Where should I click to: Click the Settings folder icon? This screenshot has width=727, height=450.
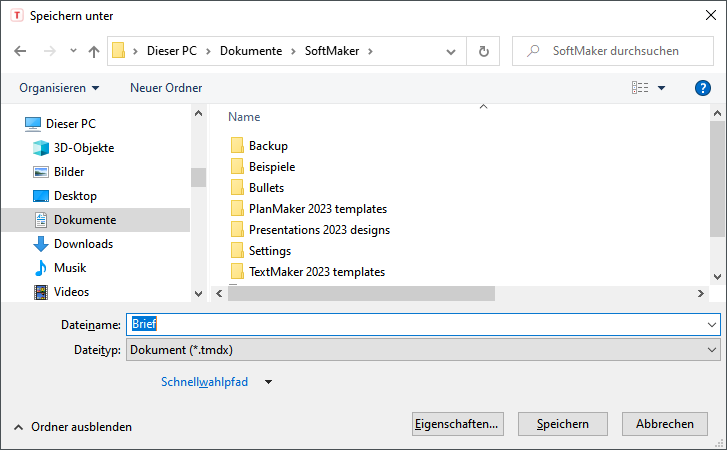point(237,251)
